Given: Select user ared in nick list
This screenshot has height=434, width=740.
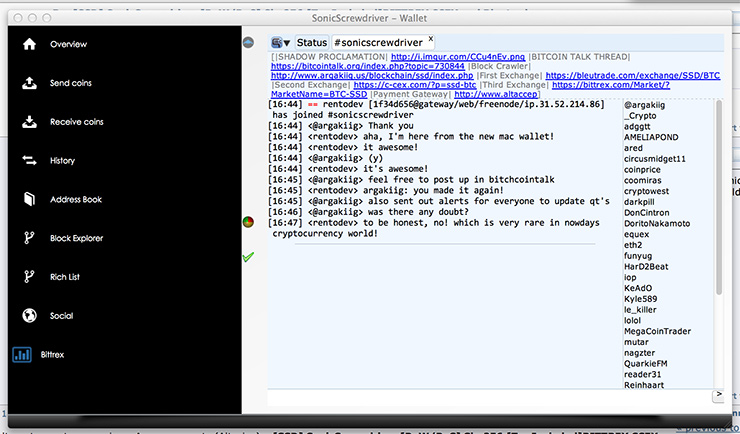Looking at the screenshot, I should 633,148.
